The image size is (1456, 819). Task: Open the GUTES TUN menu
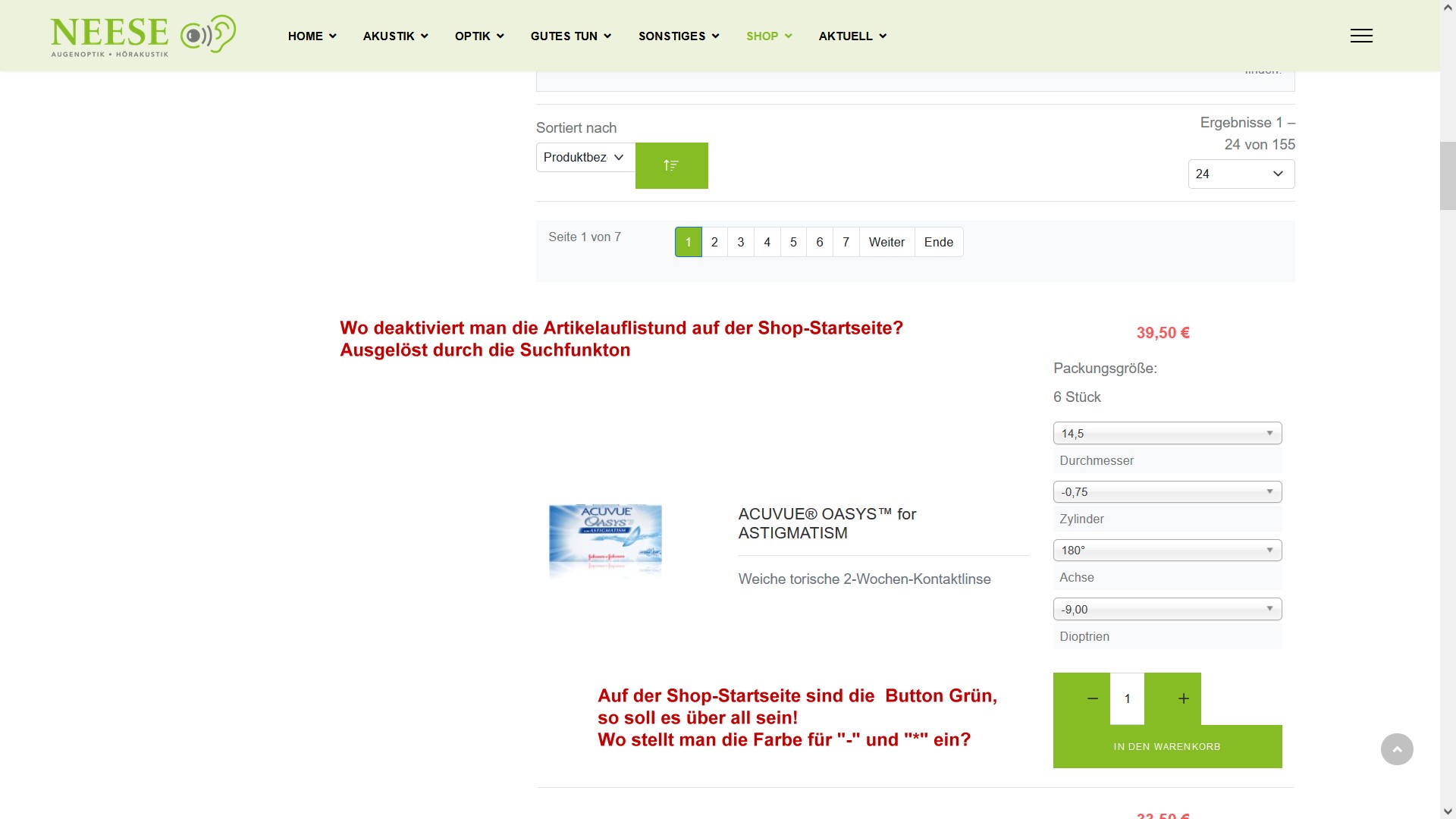click(x=570, y=36)
